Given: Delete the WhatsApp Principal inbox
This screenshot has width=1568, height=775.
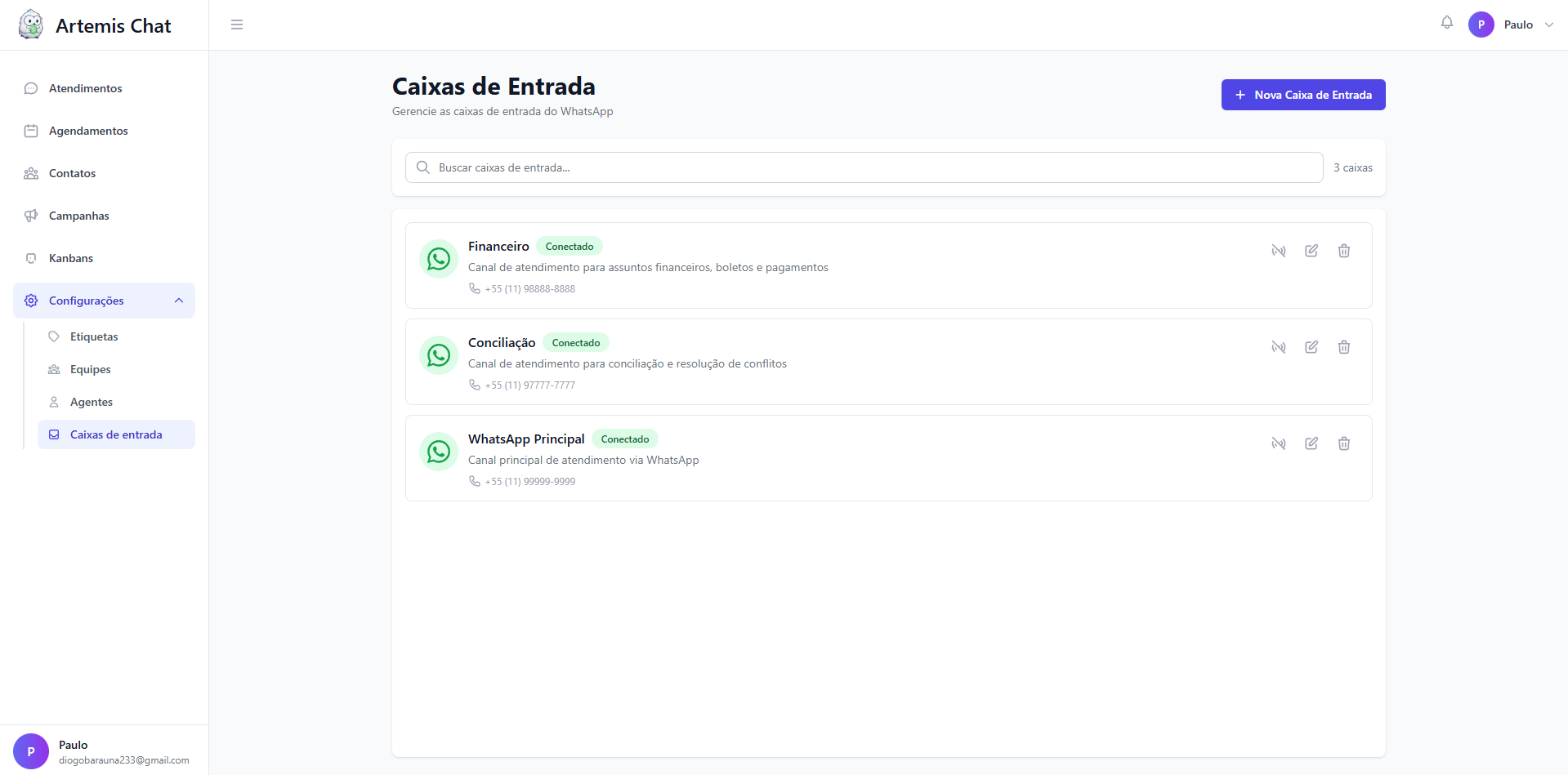Looking at the screenshot, I should pyautogui.click(x=1343, y=443).
